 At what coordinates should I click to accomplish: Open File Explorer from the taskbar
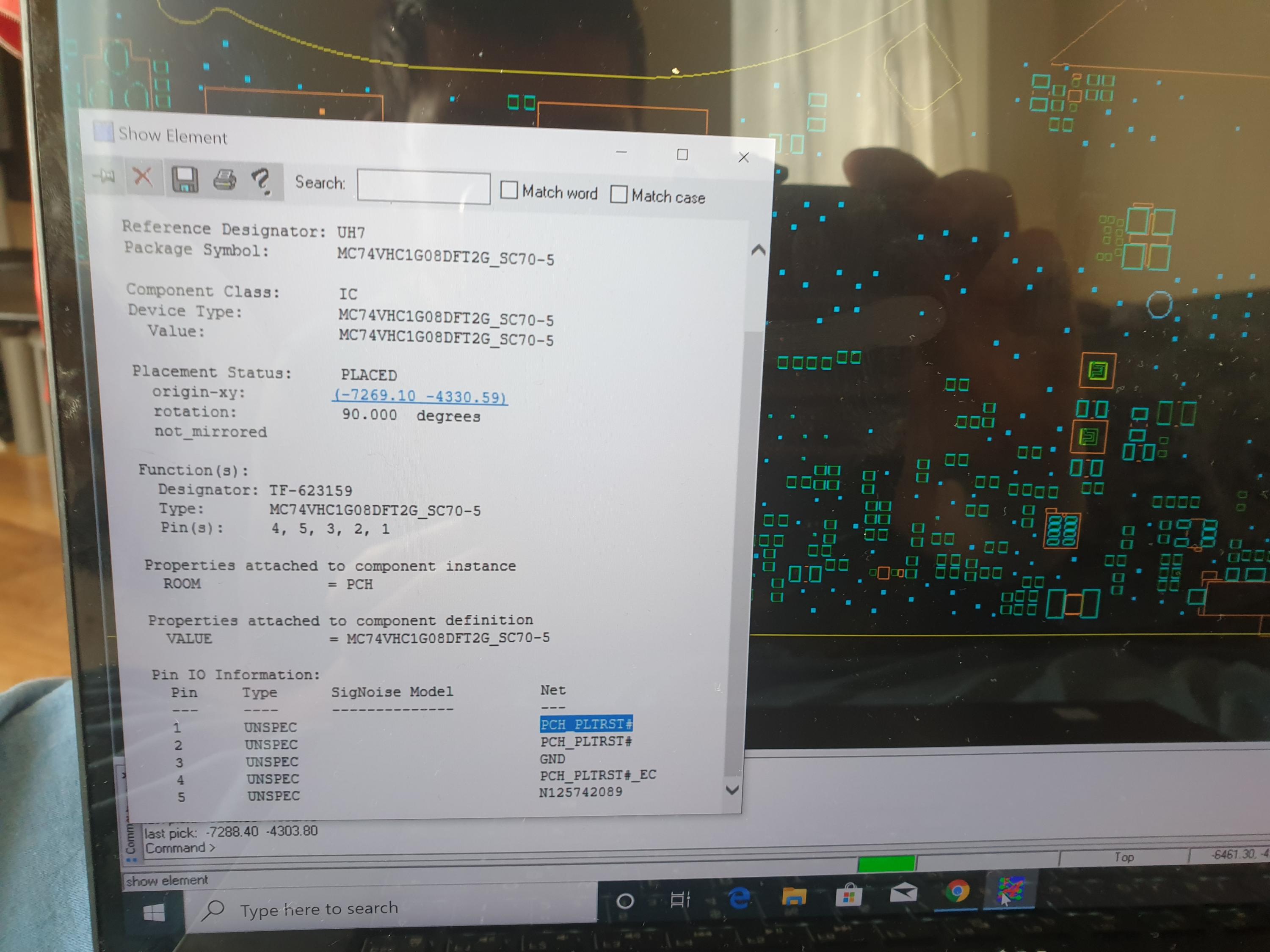(x=794, y=896)
